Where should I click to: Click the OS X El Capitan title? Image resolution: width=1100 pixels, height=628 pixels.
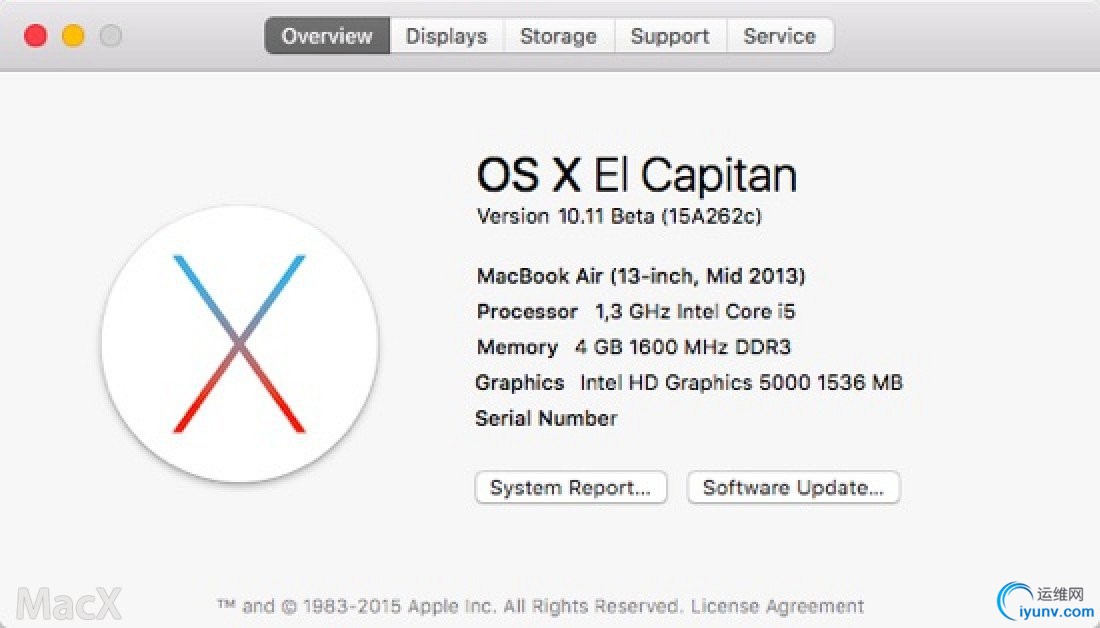point(636,176)
